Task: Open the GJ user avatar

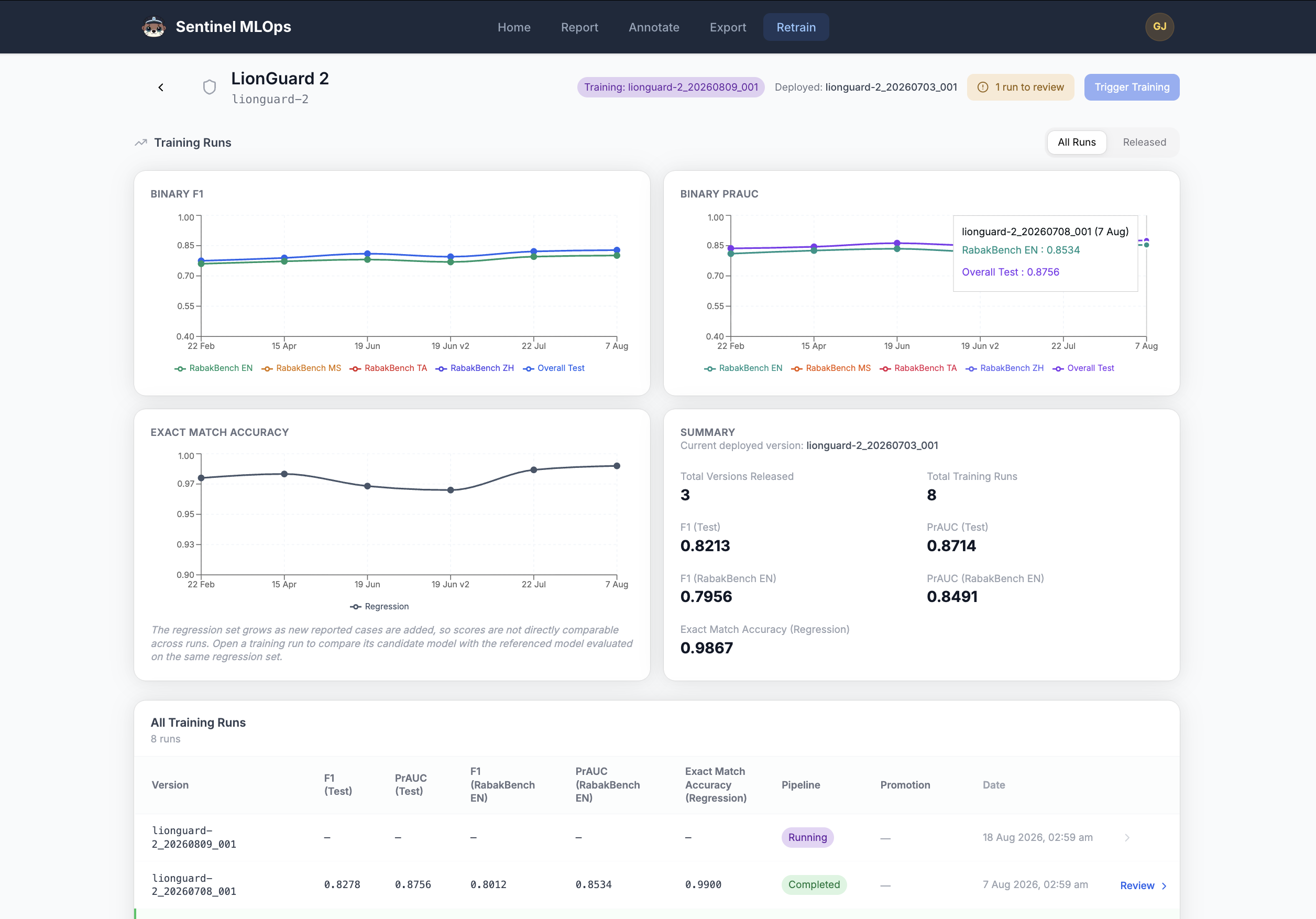Action: tap(1159, 27)
